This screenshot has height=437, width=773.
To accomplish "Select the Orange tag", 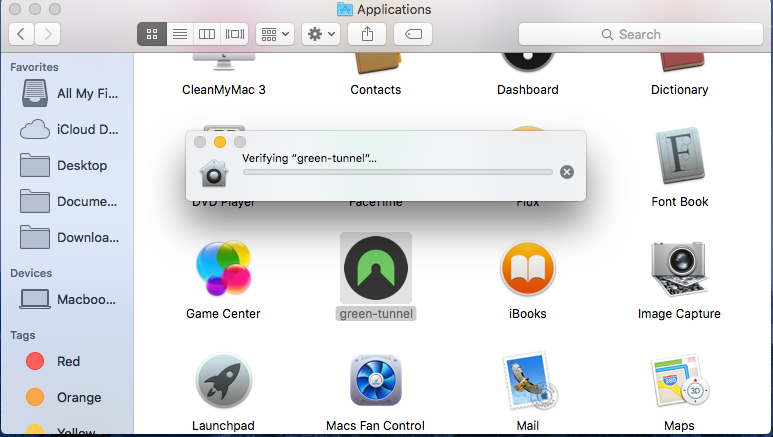I will (68, 397).
